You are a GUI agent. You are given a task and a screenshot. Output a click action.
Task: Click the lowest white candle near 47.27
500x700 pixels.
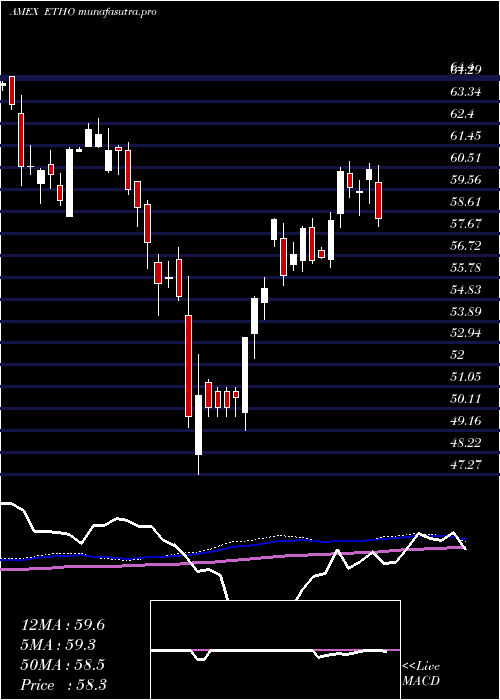click(198, 425)
